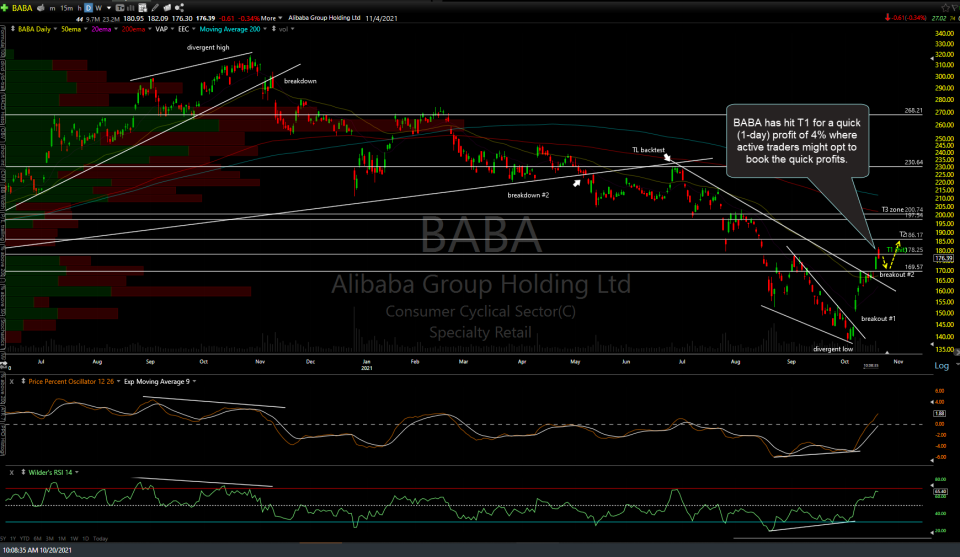Select the YTD time range
The image size is (960, 557).
(24, 539)
